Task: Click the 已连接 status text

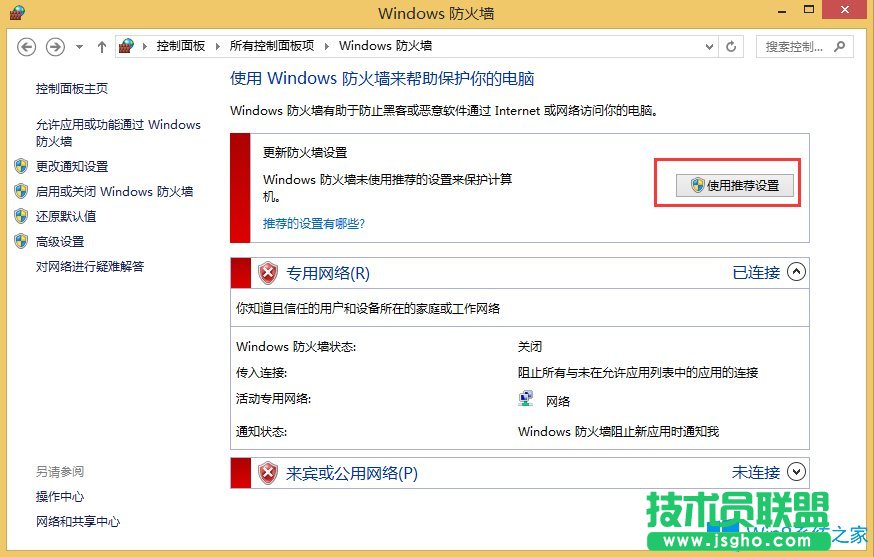Action: [756, 273]
